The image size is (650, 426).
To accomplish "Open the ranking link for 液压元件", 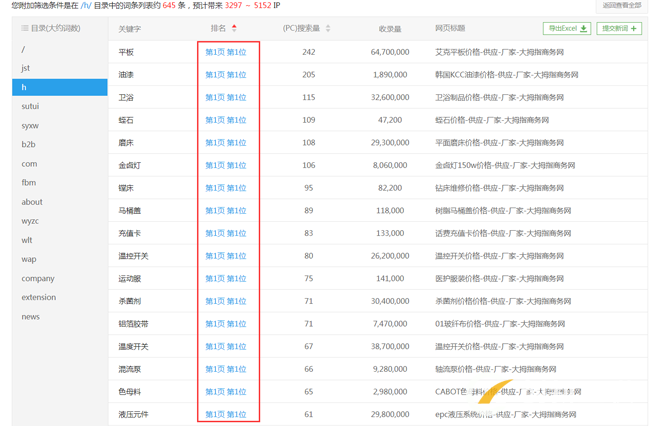I will click(x=226, y=414).
